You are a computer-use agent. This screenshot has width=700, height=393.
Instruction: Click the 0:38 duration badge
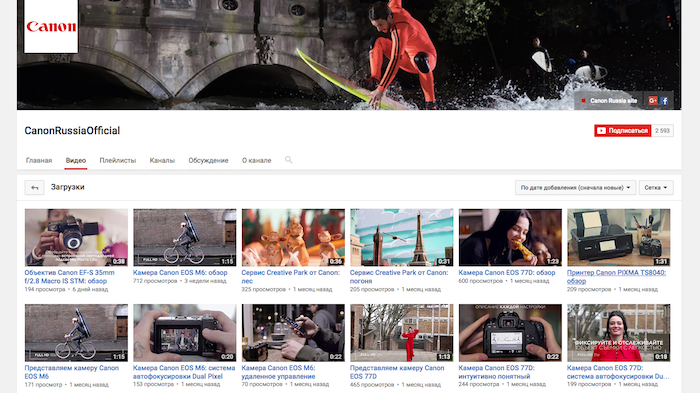(x=119, y=261)
